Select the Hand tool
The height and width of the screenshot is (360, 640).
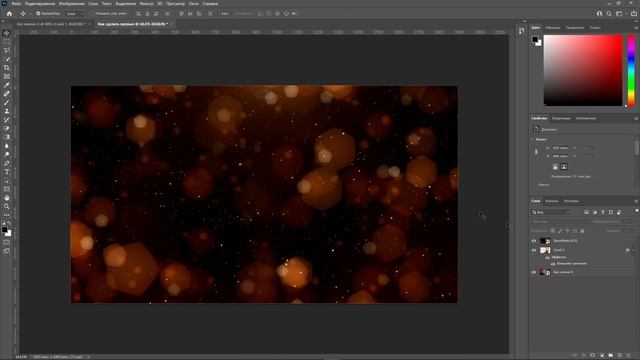point(7,198)
